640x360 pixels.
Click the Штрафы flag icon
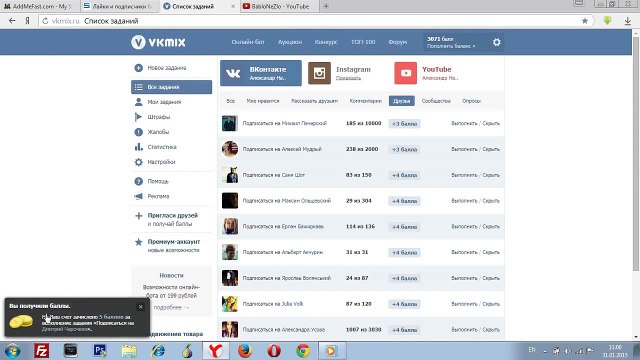138,117
